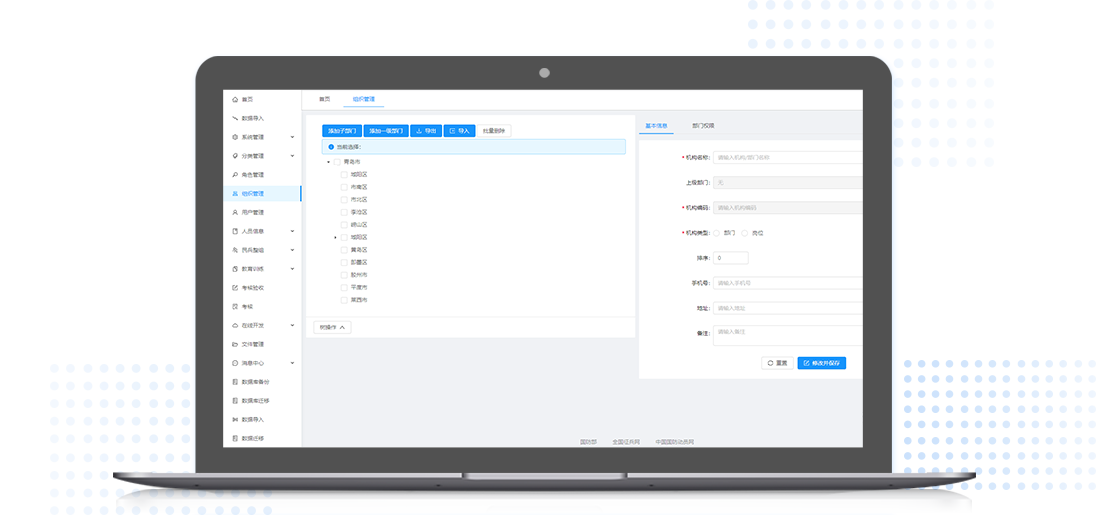Click the 文件管理 folder icon

coord(235,344)
